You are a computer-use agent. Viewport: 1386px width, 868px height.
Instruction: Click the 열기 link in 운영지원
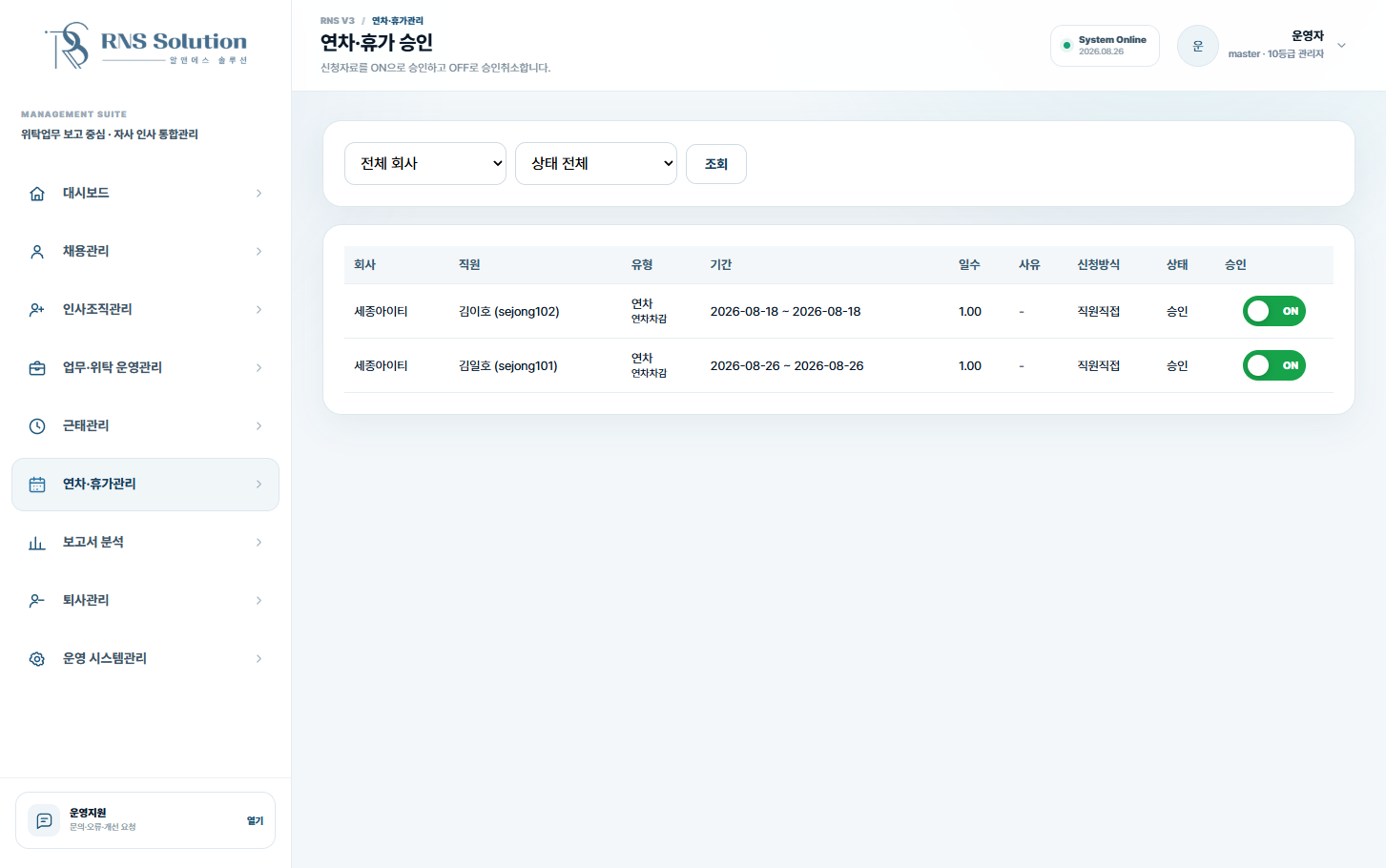pyautogui.click(x=255, y=820)
